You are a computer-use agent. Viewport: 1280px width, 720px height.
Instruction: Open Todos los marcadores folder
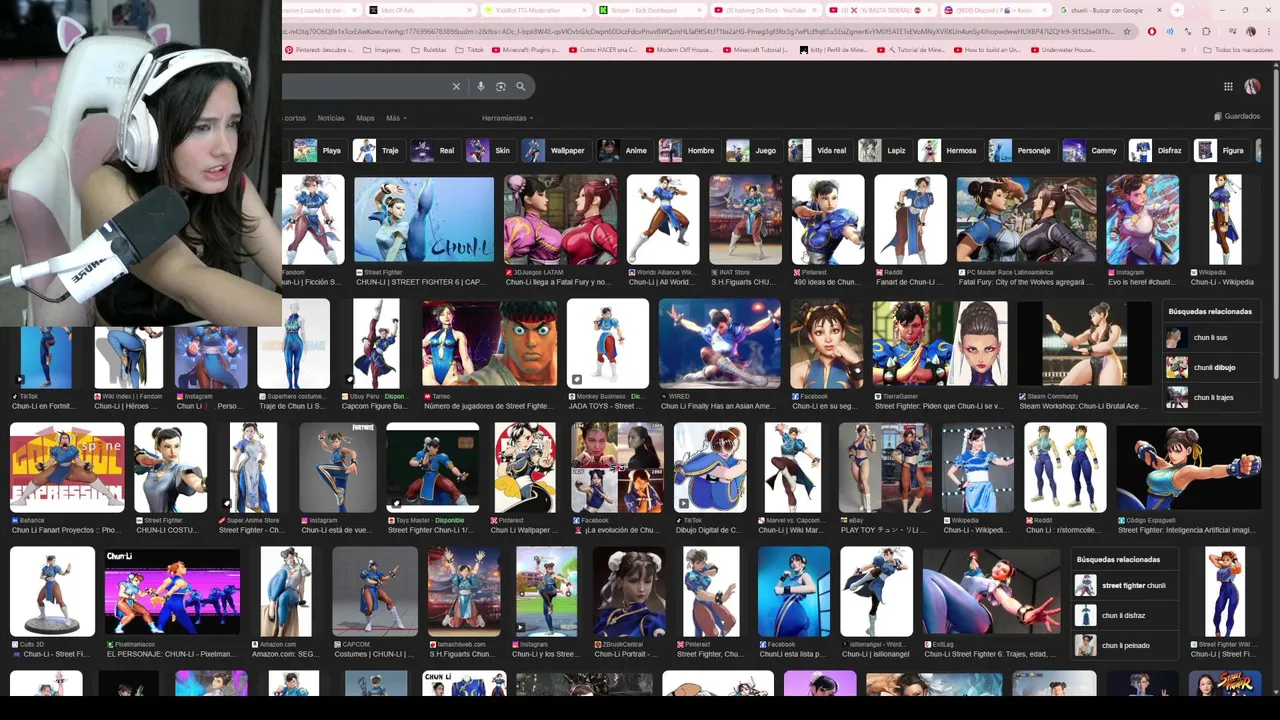(x=1238, y=49)
